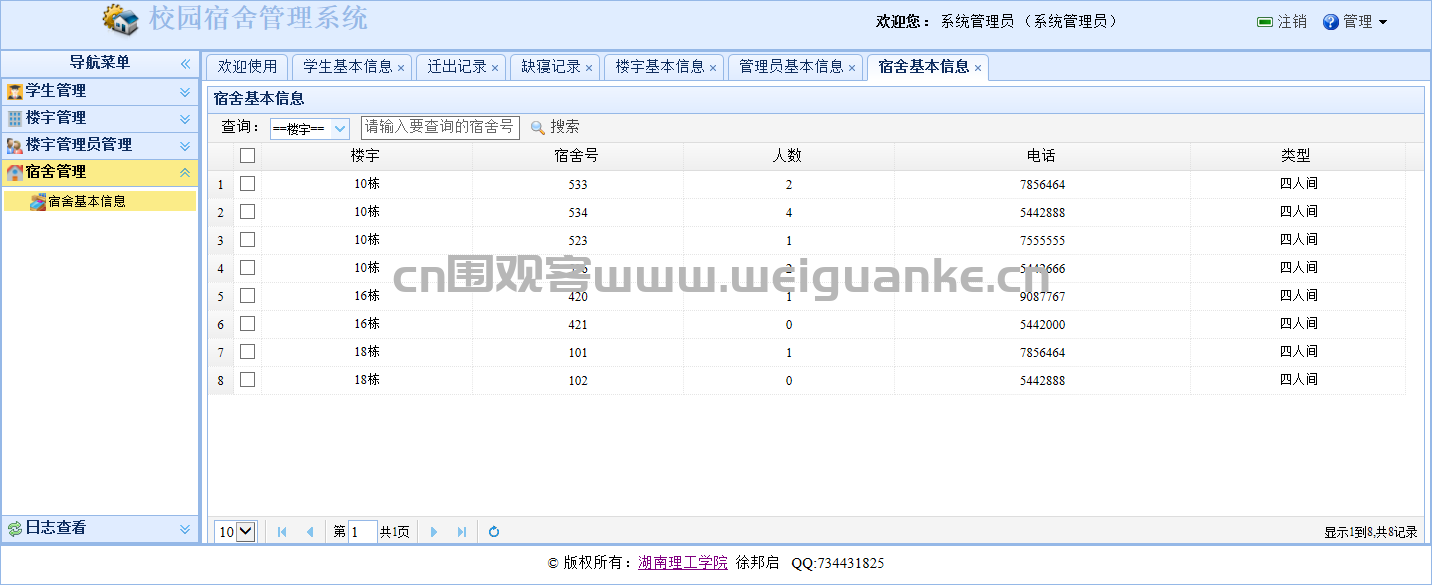Click the 类型 column header
Image resolution: width=1432 pixels, height=585 pixels.
coord(1297,156)
